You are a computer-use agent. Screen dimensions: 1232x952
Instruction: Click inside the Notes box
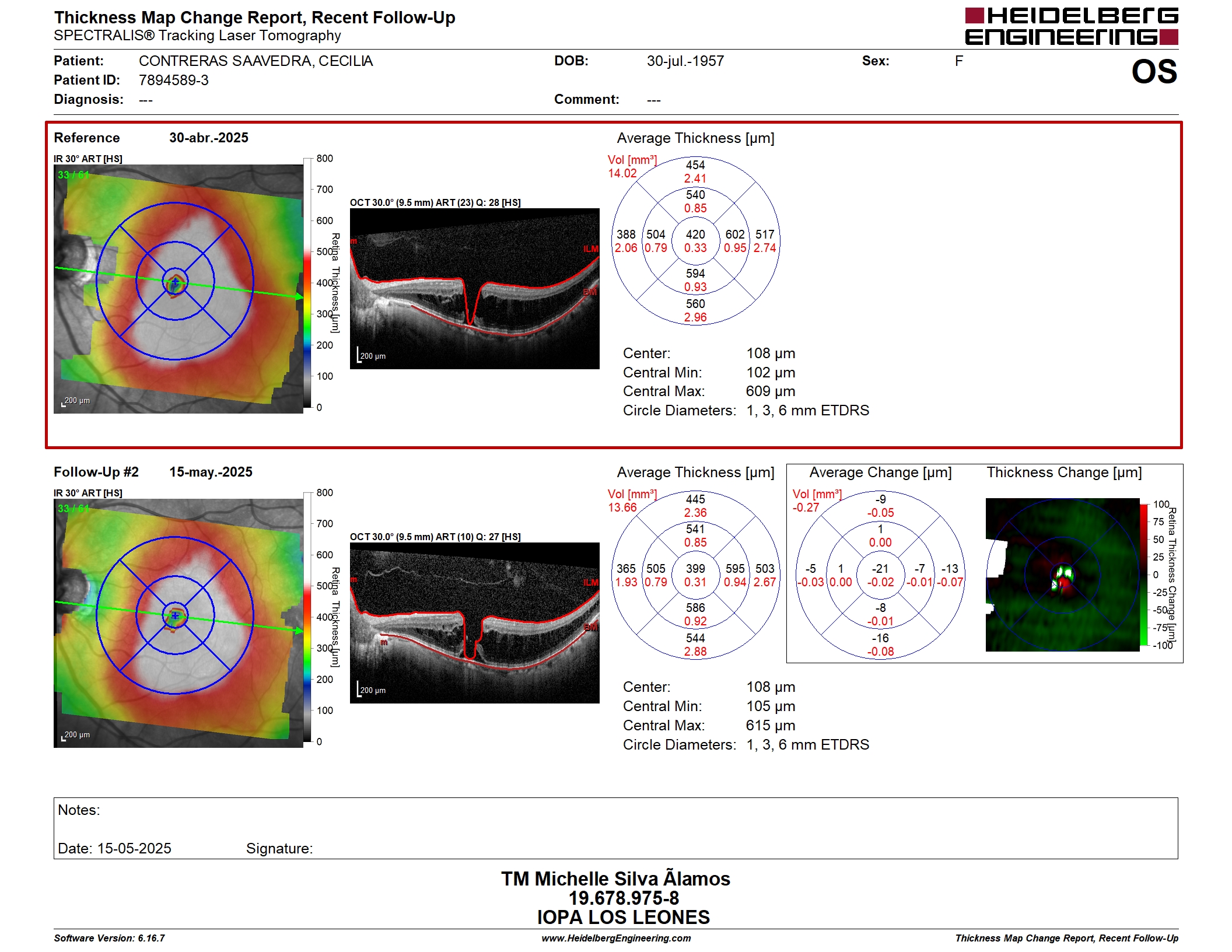[x=616, y=828]
